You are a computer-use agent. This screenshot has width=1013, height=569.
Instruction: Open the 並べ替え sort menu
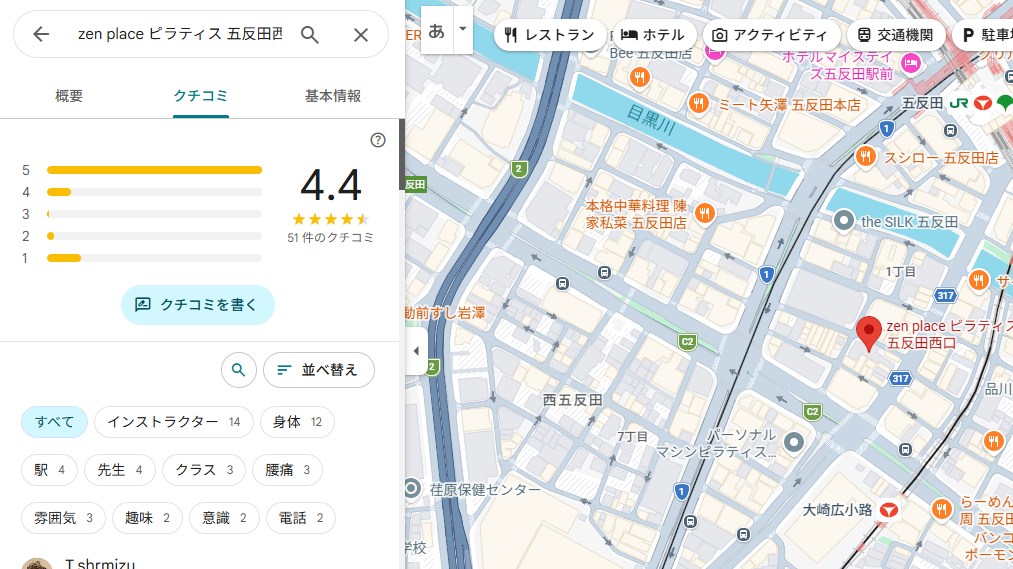[318, 370]
